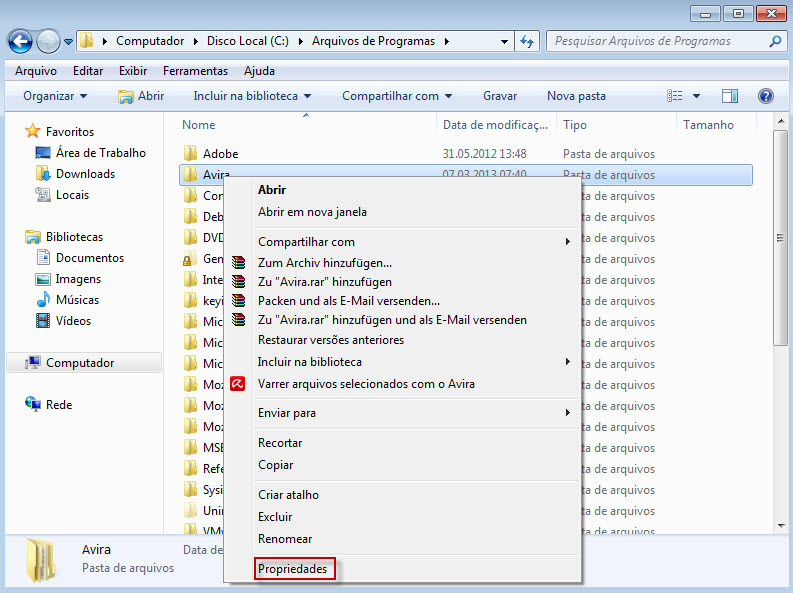Viewport: 793px width, 593px height.
Task: Go back with the blue Back arrow
Action: pyautogui.click(x=20, y=41)
